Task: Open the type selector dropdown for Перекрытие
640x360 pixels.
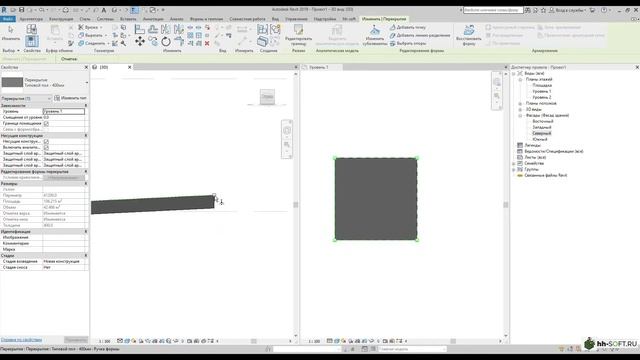Action: click(87, 83)
